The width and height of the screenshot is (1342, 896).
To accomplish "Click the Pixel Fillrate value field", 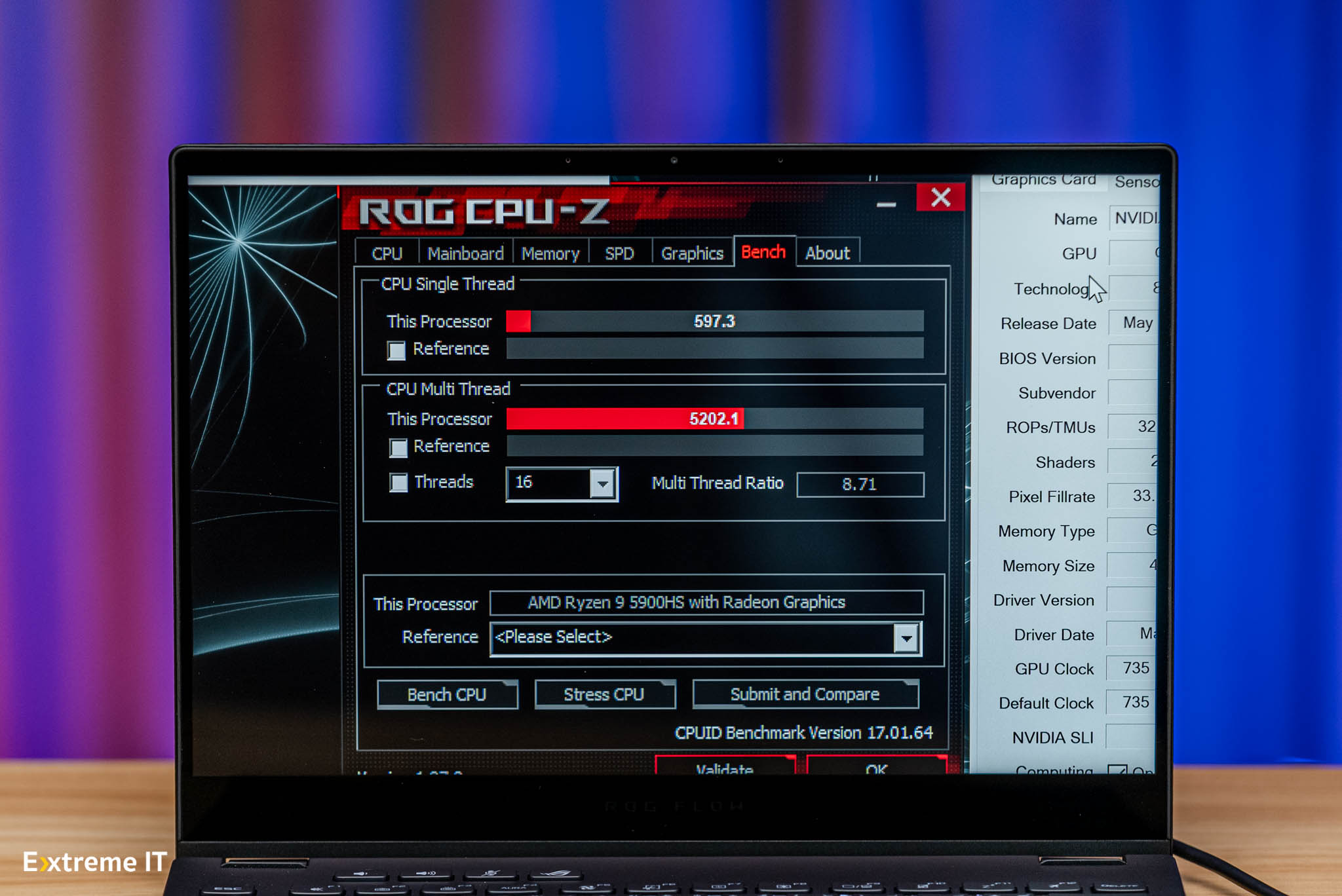I will pyautogui.click(x=1133, y=496).
